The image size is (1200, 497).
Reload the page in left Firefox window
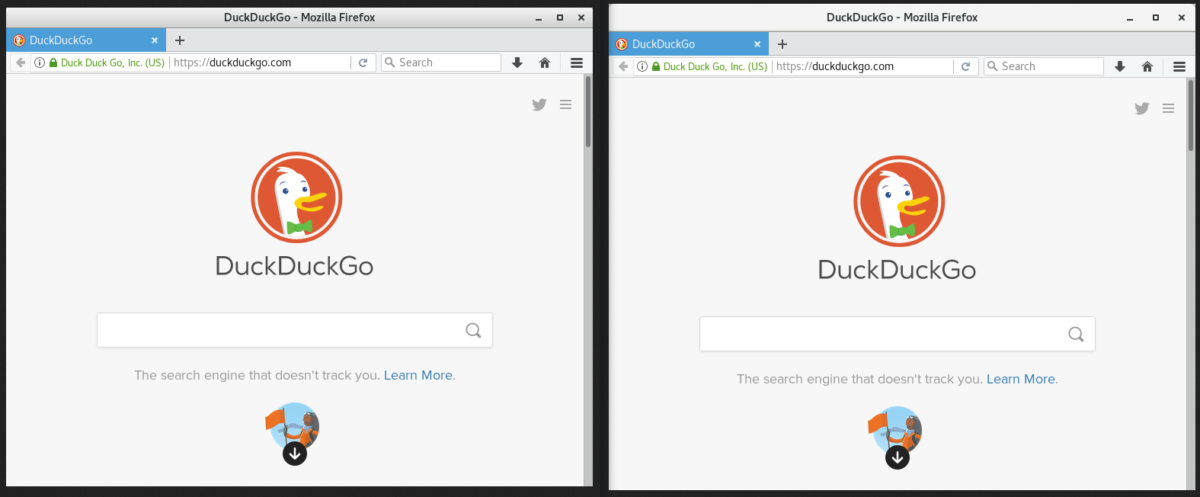click(x=363, y=62)
